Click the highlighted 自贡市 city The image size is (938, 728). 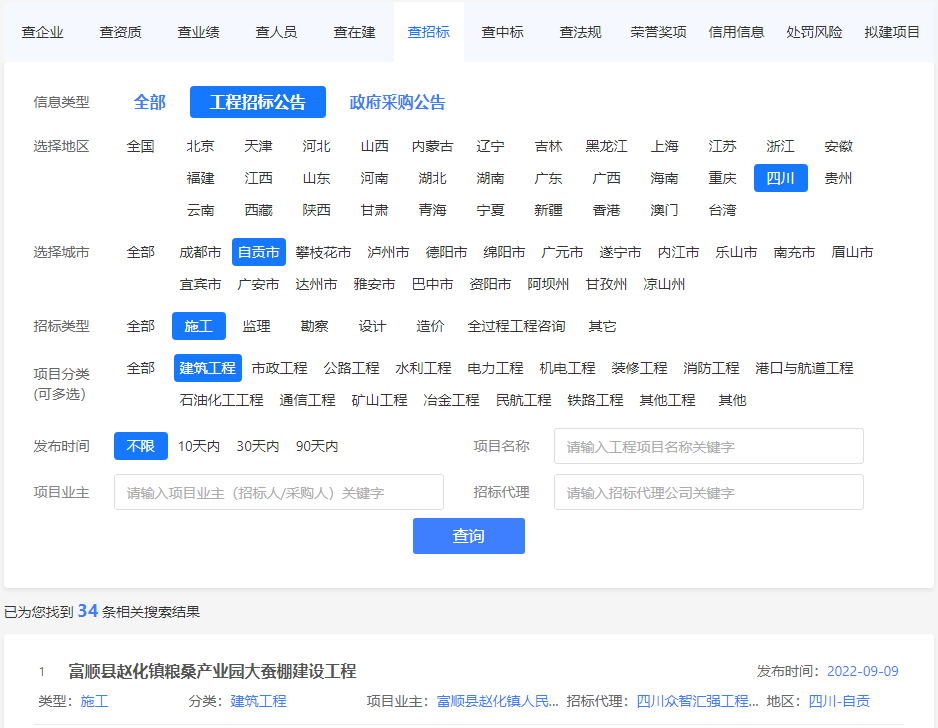point(259,252)
